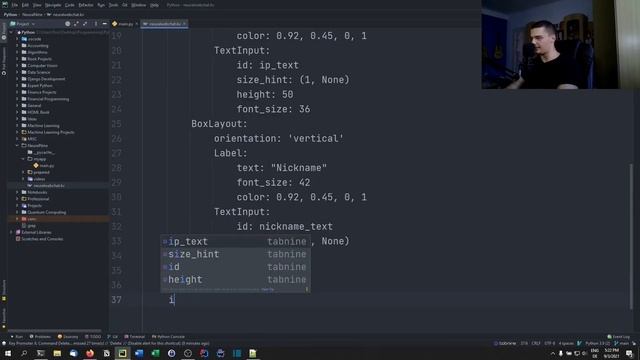The image size is (640, 360).
Task: Open the TODO tool window
Action: tap(93, 337)
